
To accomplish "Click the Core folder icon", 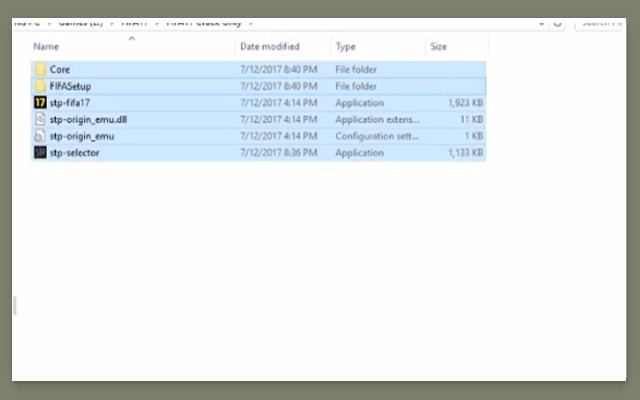I will coord(40,69).
